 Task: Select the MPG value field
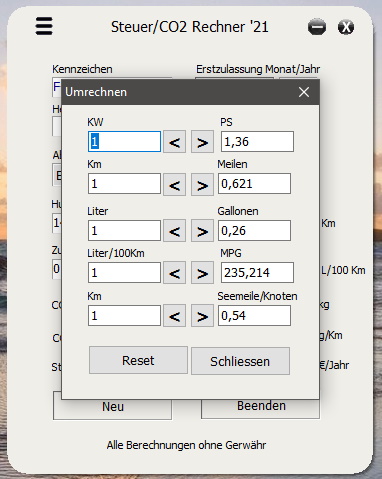pyautogui.click(x=257, y=272)
